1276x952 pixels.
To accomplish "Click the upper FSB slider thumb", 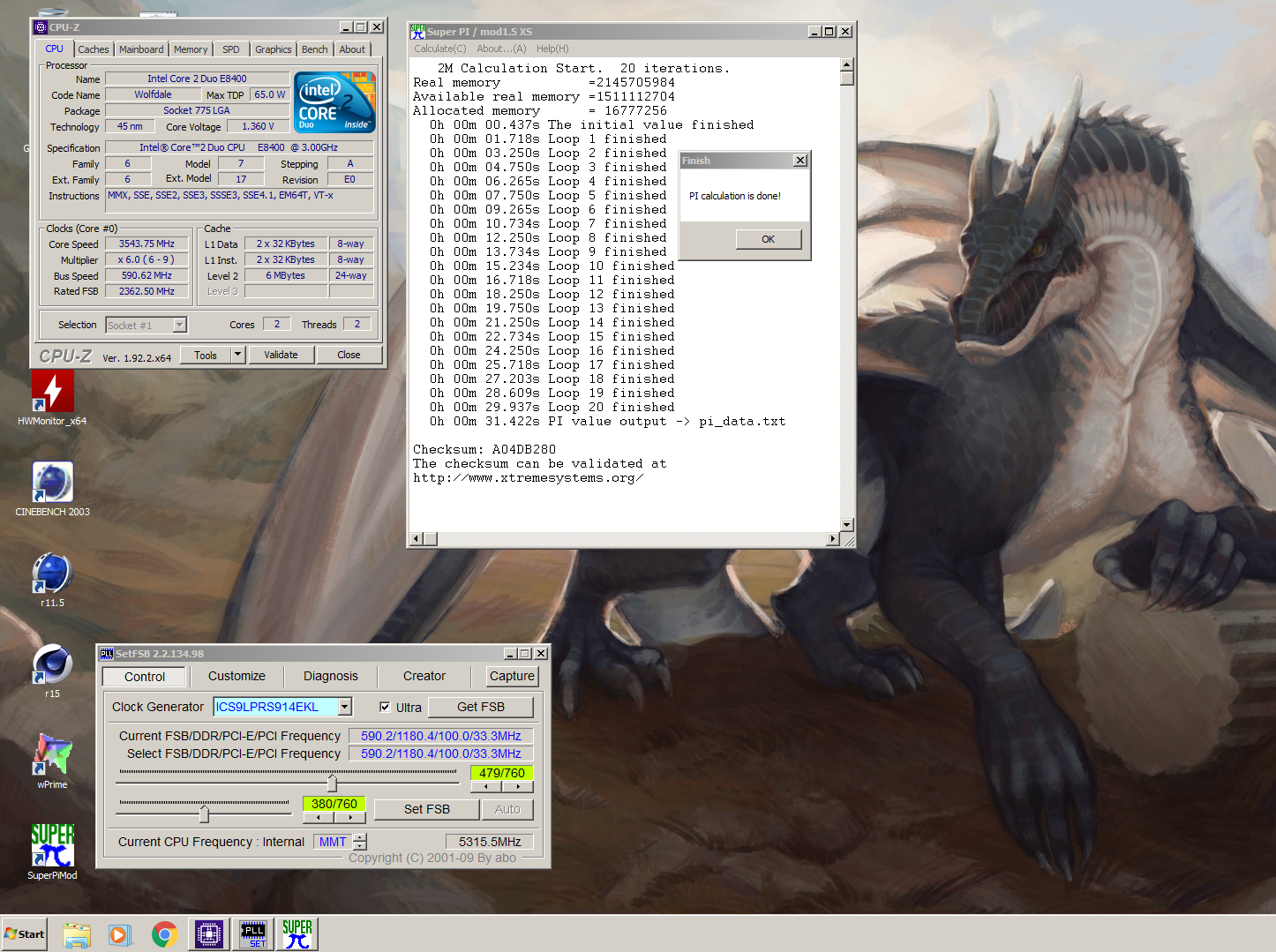I will [332, 783].
